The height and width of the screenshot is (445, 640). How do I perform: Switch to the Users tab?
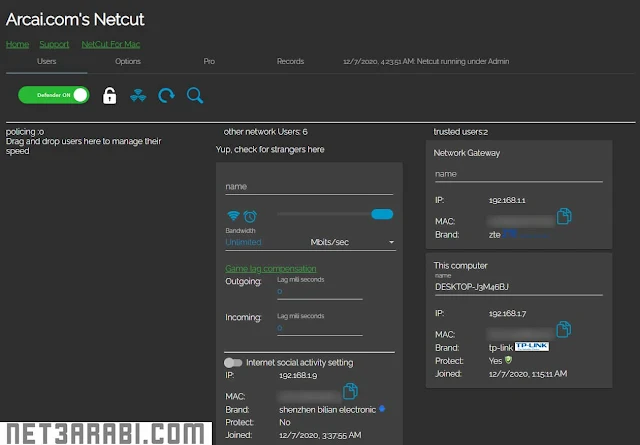[47, 61]
